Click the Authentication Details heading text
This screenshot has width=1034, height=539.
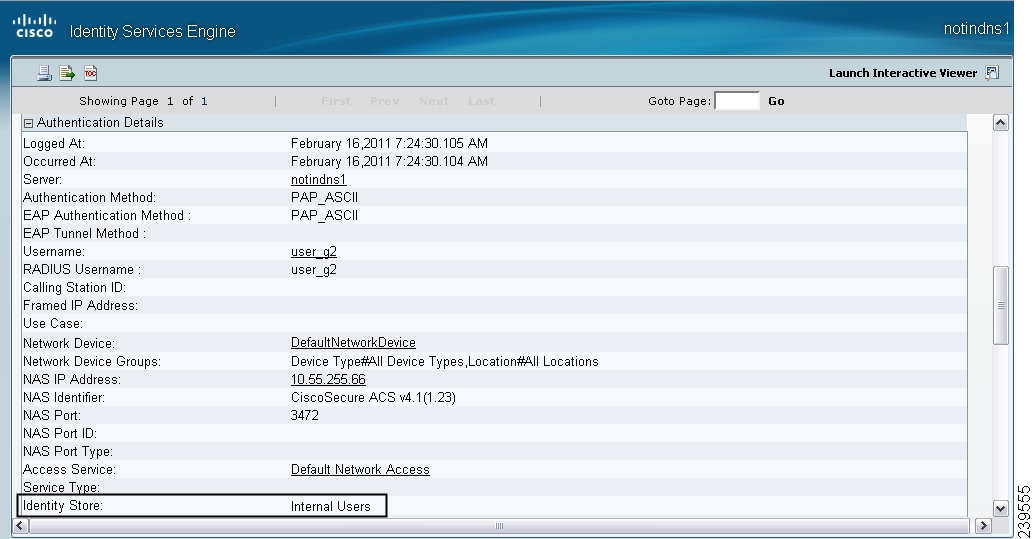point(100,123)
